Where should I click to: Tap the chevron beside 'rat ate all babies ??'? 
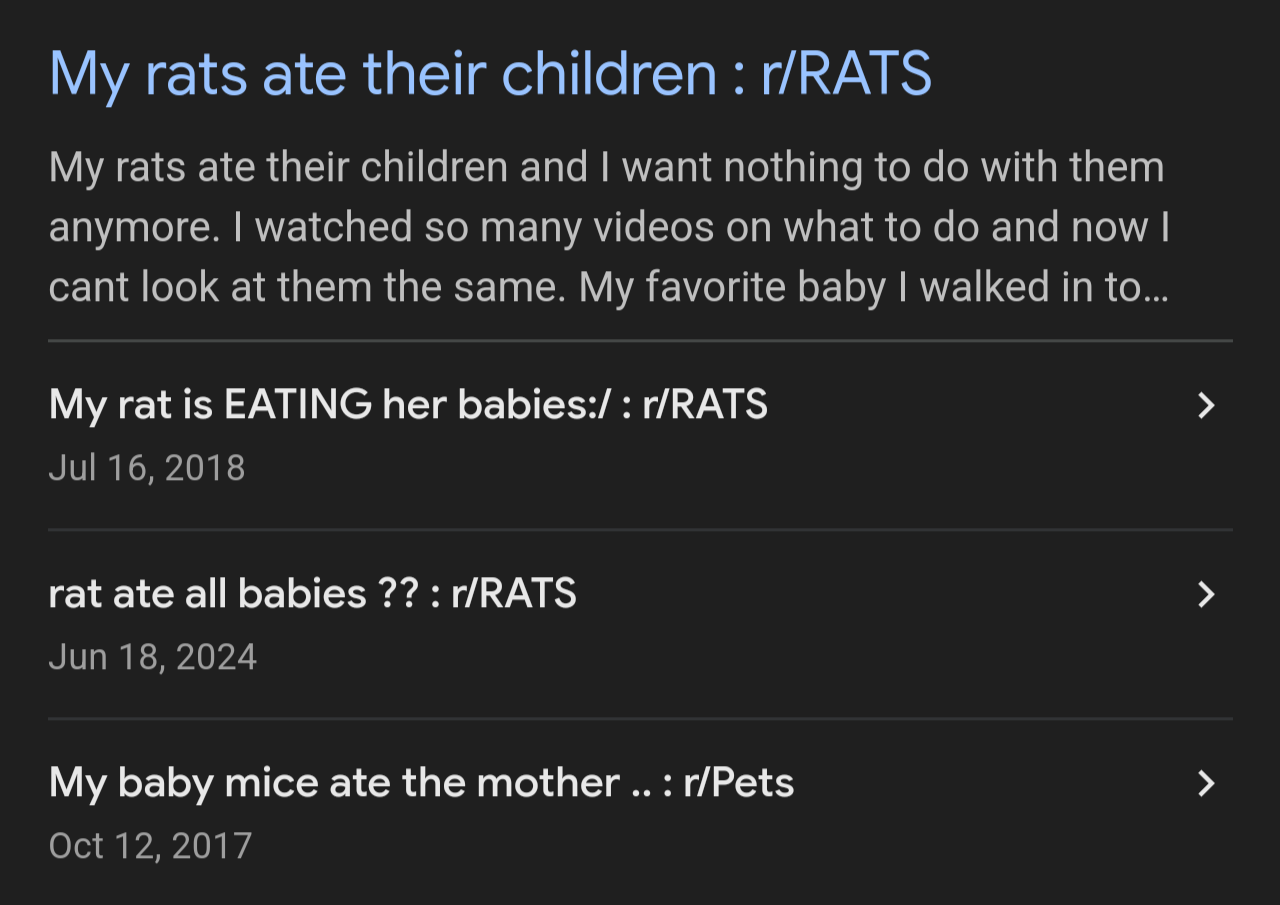point(1206,594)
